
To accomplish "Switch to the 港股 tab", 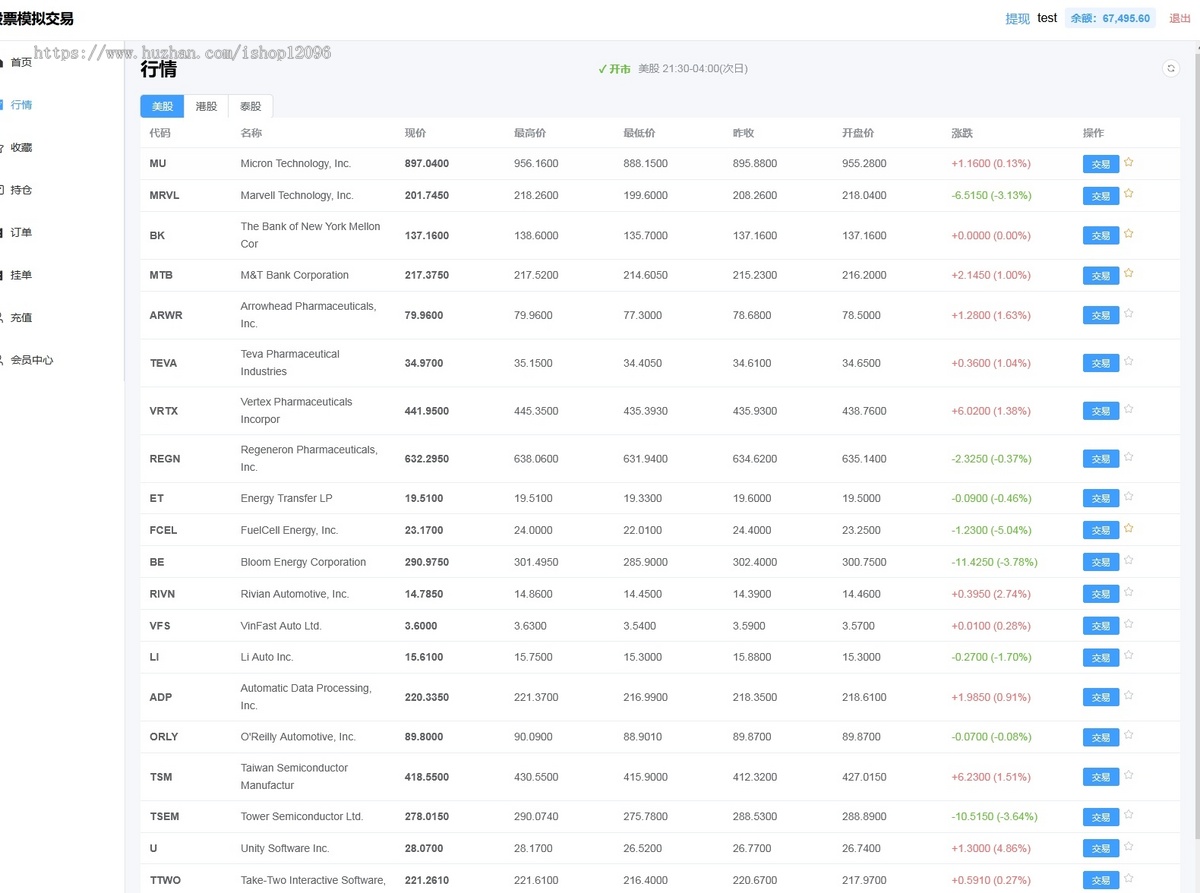I will [206, 106].
